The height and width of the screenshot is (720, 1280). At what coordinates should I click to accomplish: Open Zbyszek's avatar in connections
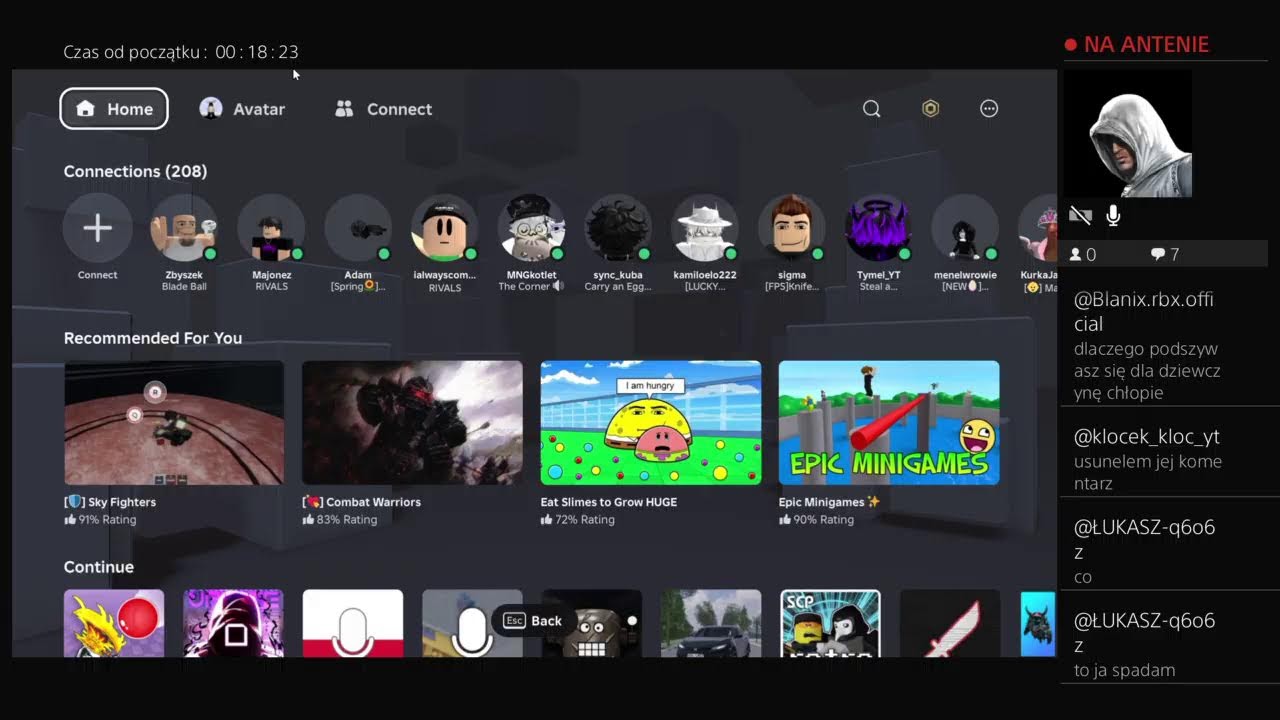click(x=184, y=228)
